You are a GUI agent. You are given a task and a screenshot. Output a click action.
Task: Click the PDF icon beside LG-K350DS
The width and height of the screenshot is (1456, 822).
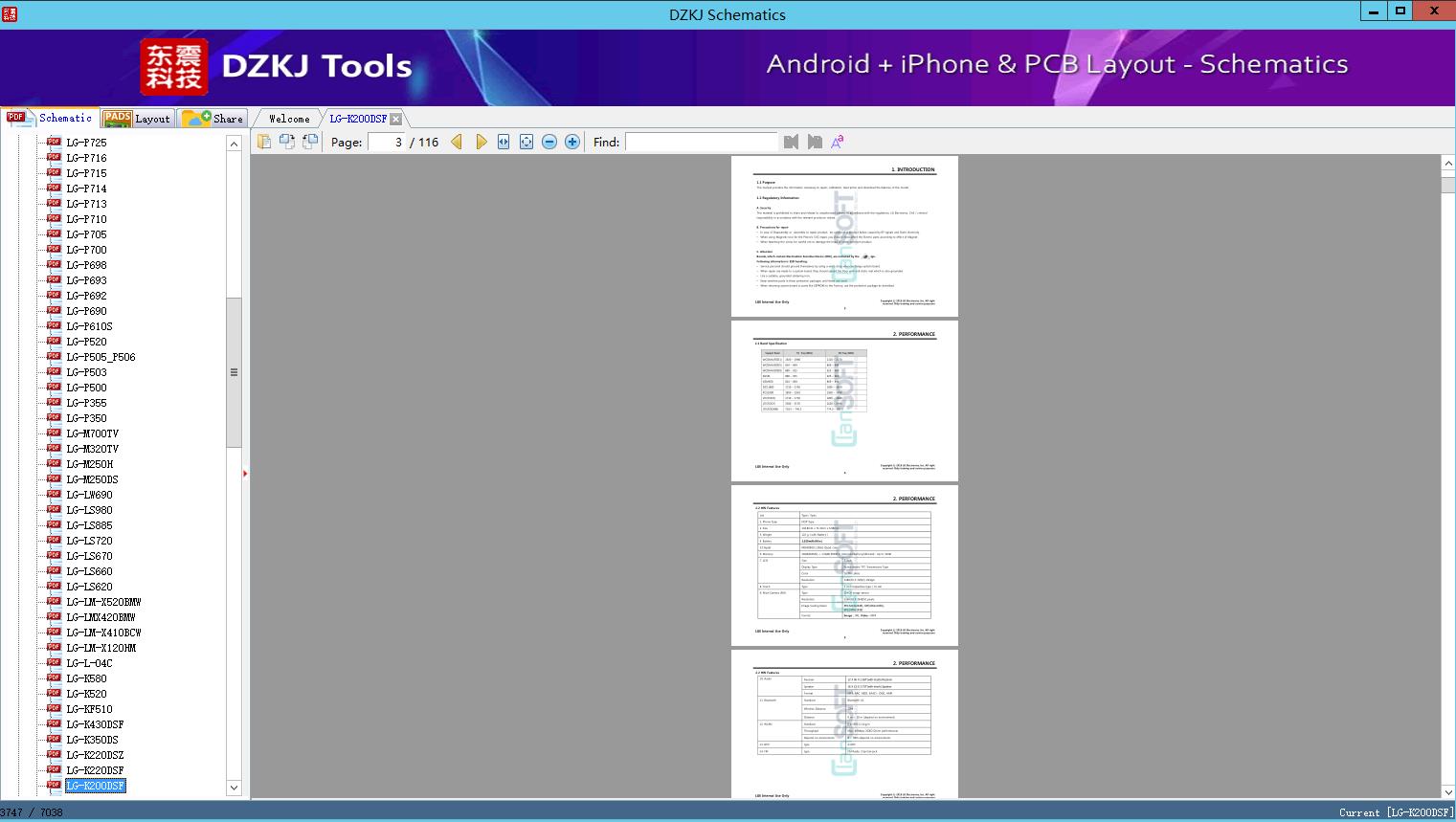click(x=54, y=740)
